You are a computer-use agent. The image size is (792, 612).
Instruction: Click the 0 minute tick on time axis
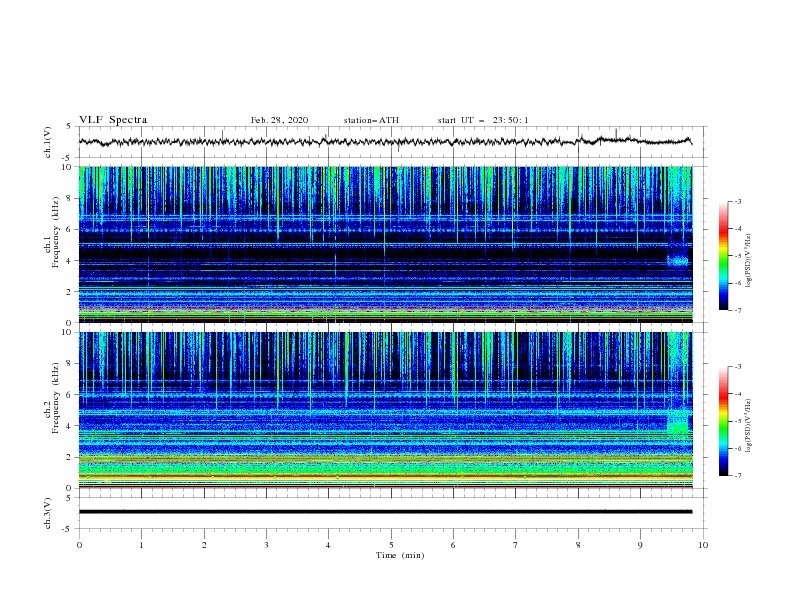tap(79, 545)
